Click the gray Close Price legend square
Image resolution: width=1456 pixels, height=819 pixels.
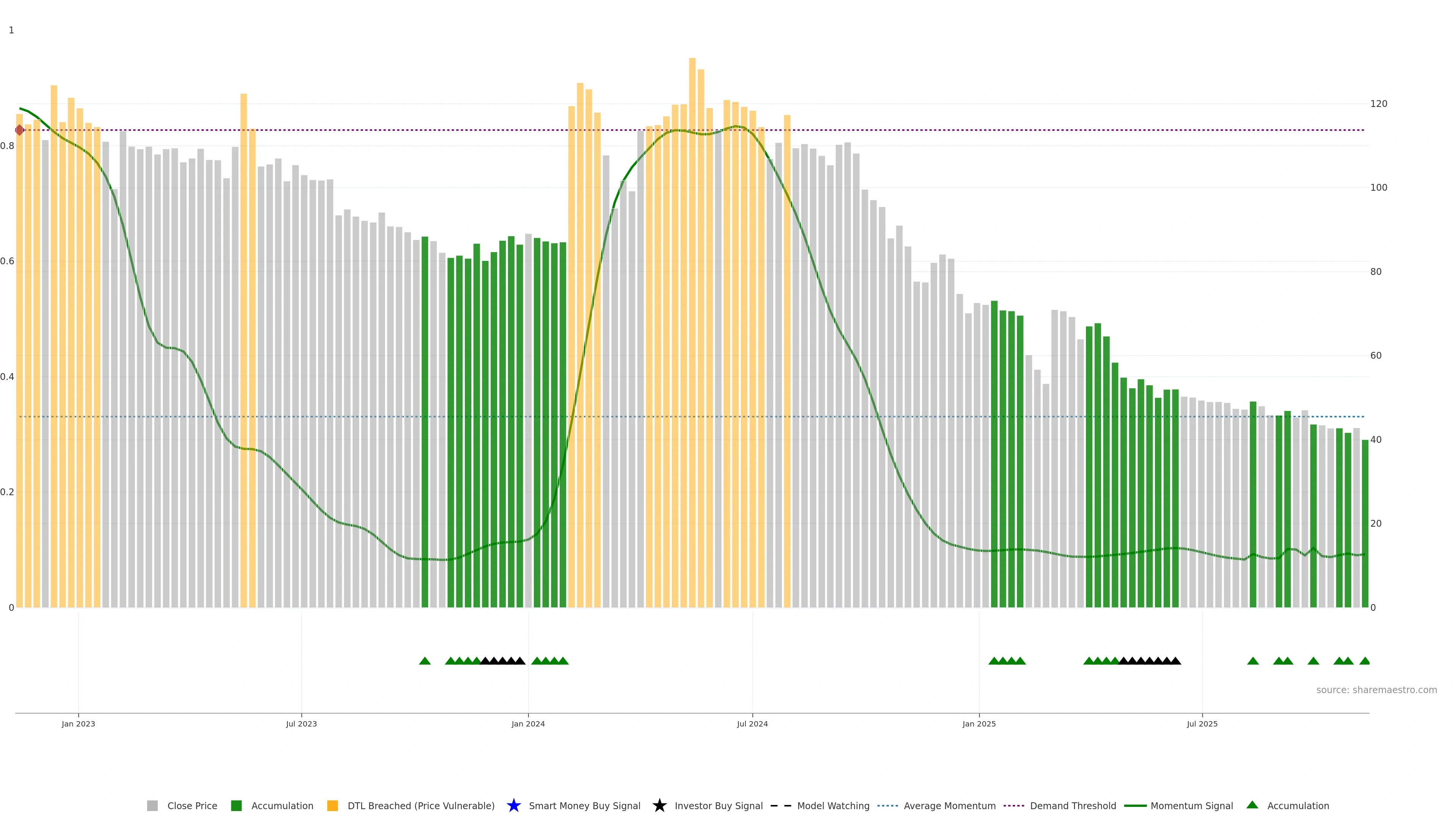[152, 805]
